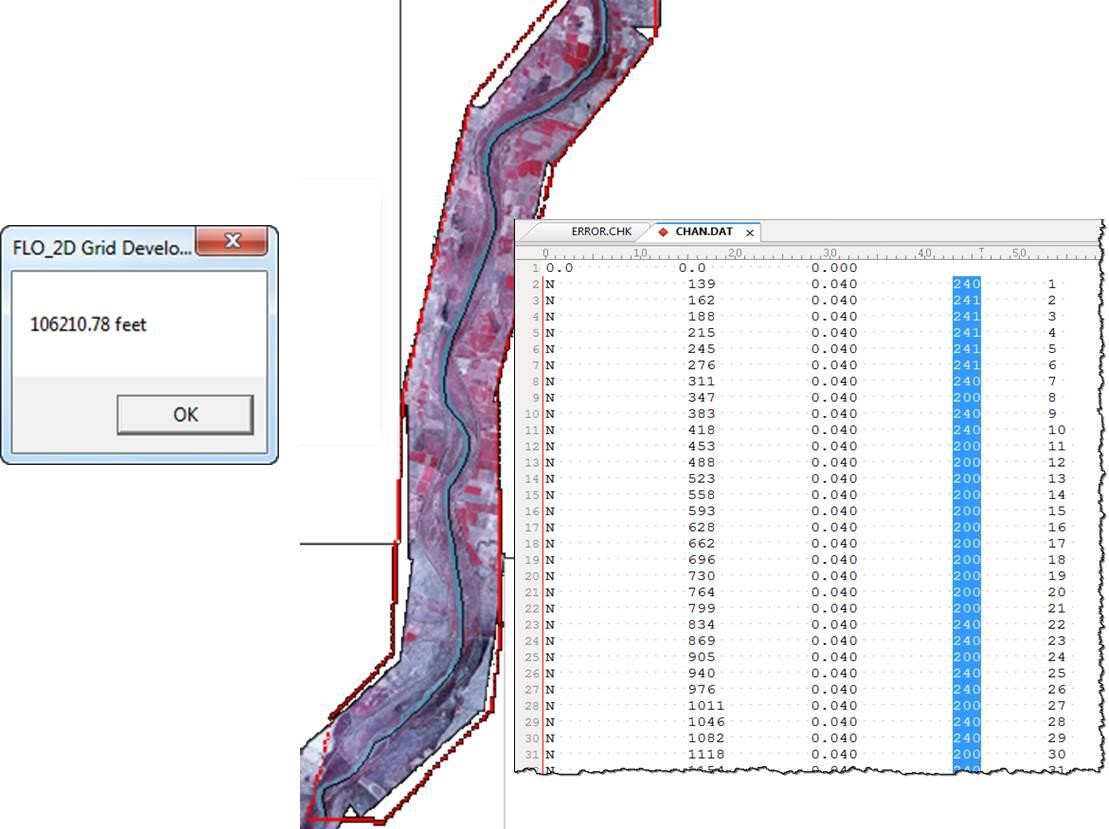Viewport: 1109px width, 829px height.
Task: Place cursor on the value 1011
Action: click(705, 705)
